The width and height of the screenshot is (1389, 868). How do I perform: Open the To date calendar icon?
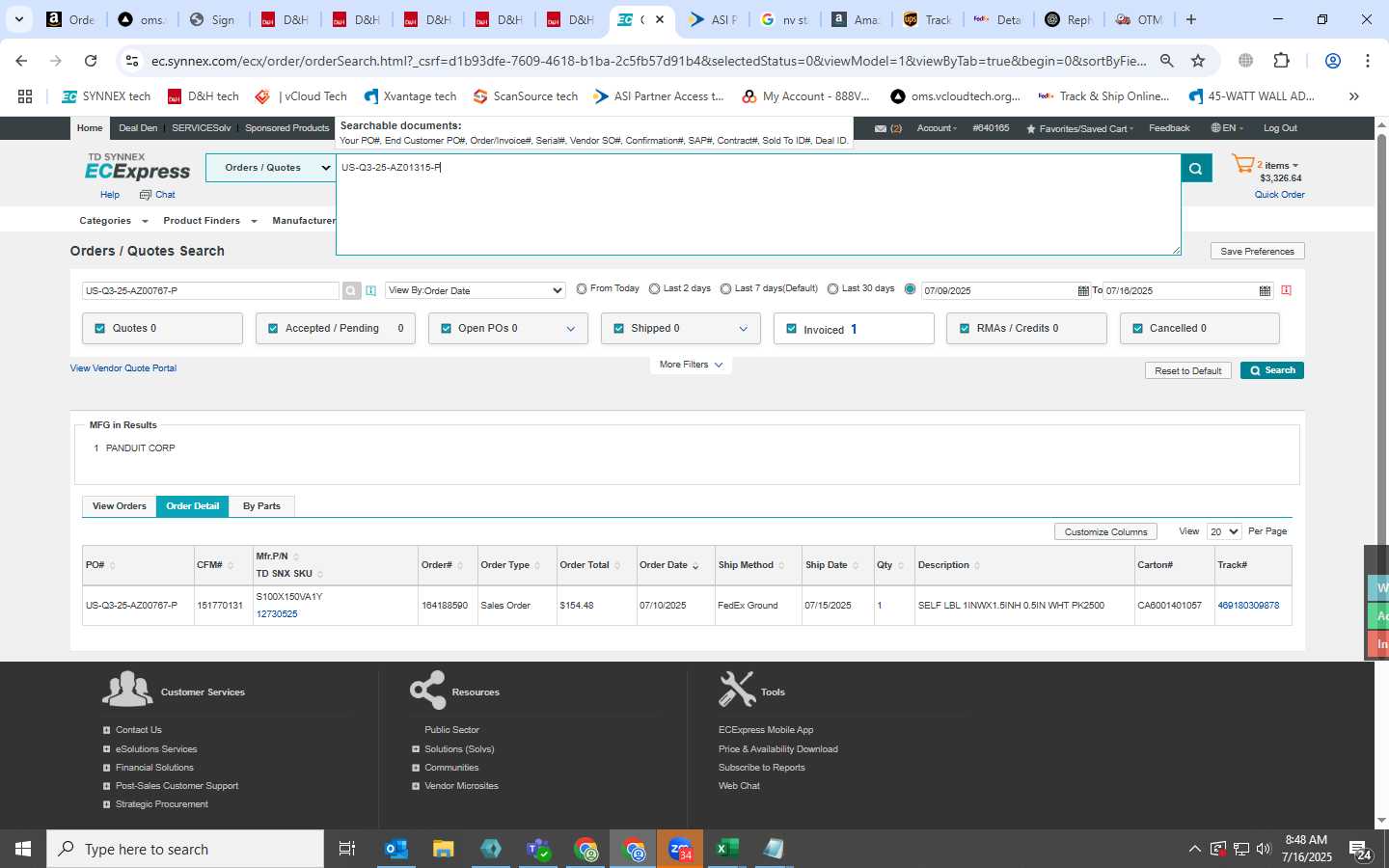[1265, 290]
